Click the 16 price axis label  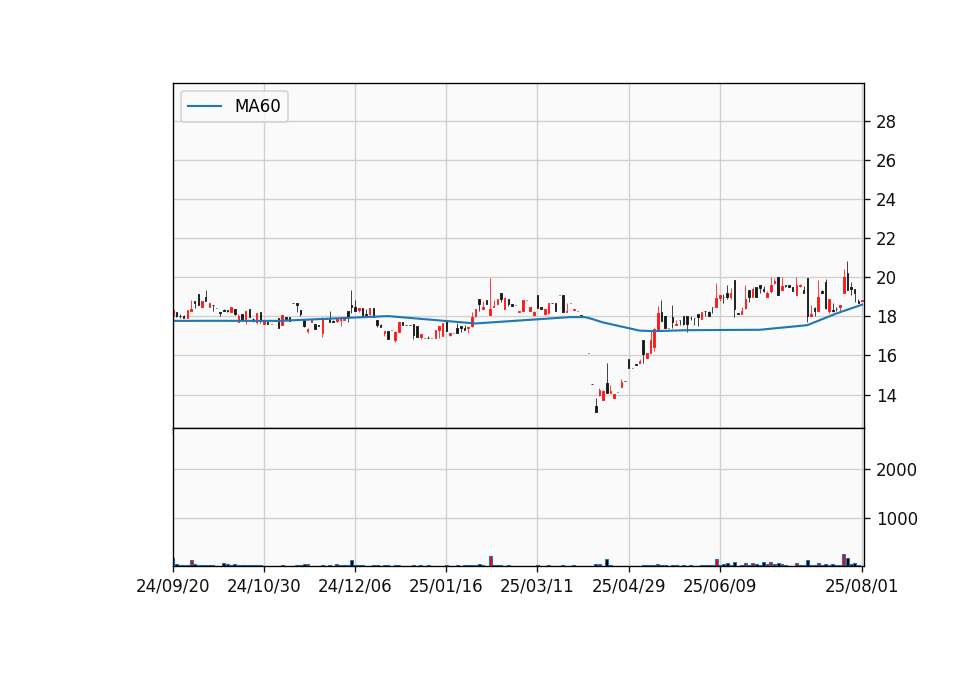click(x=886, y=356)
